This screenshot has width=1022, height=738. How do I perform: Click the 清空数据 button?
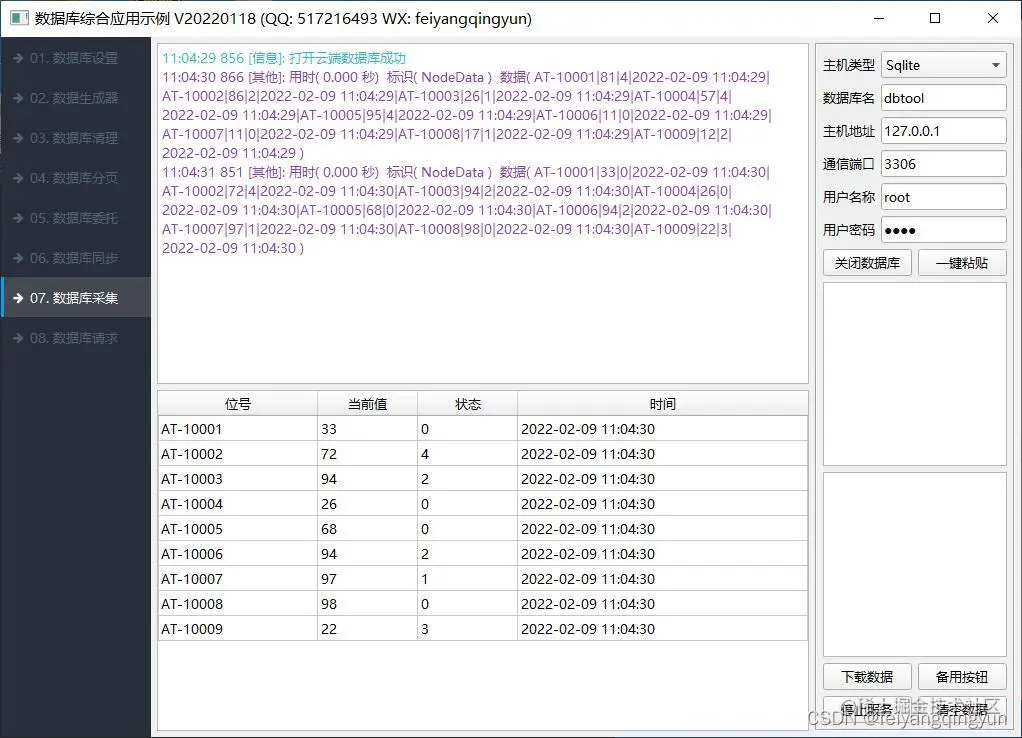click(x=962, y=709)
